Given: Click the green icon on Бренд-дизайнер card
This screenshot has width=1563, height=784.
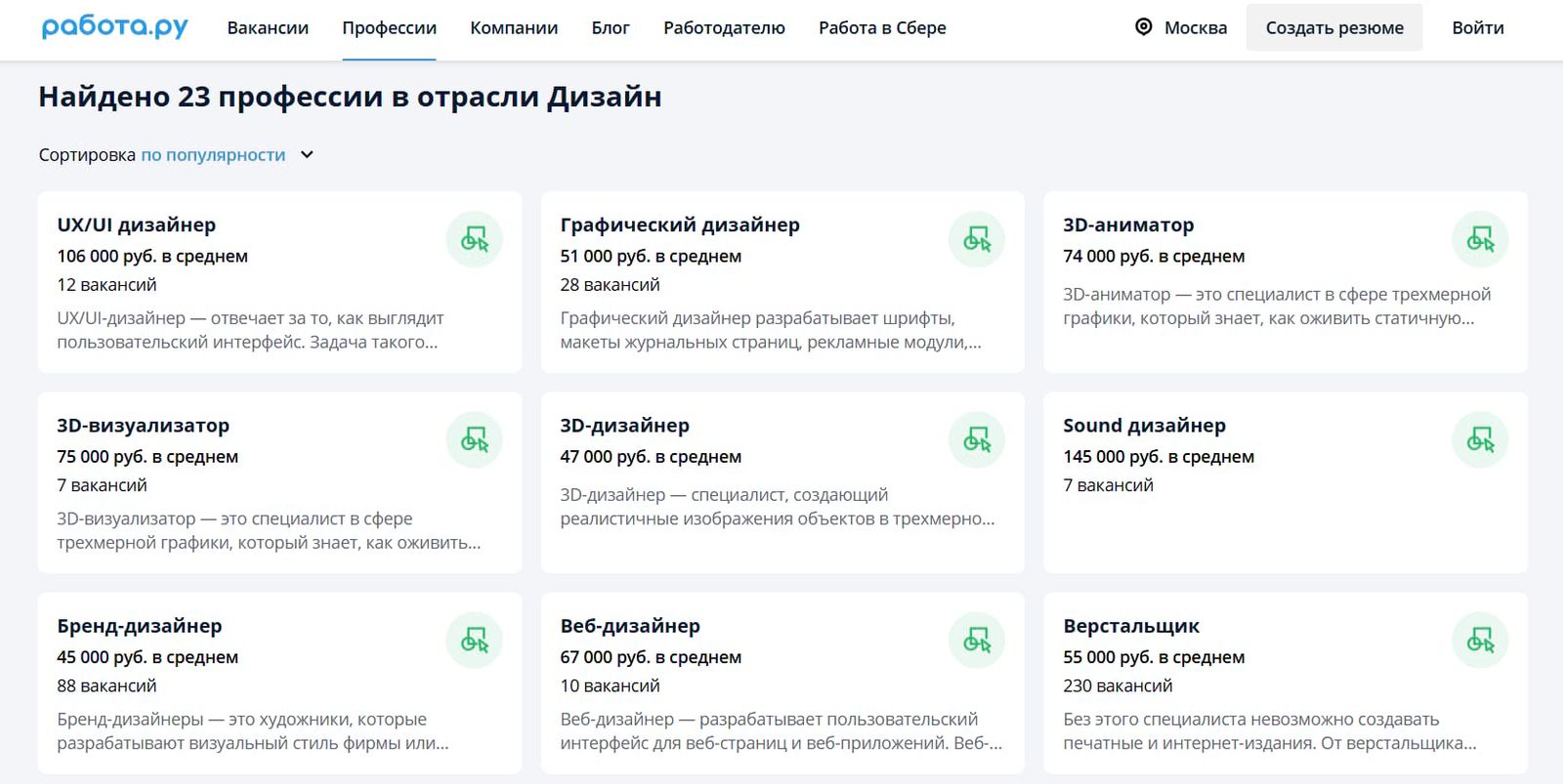Looking at the screenshot, I should click(474, 640).
